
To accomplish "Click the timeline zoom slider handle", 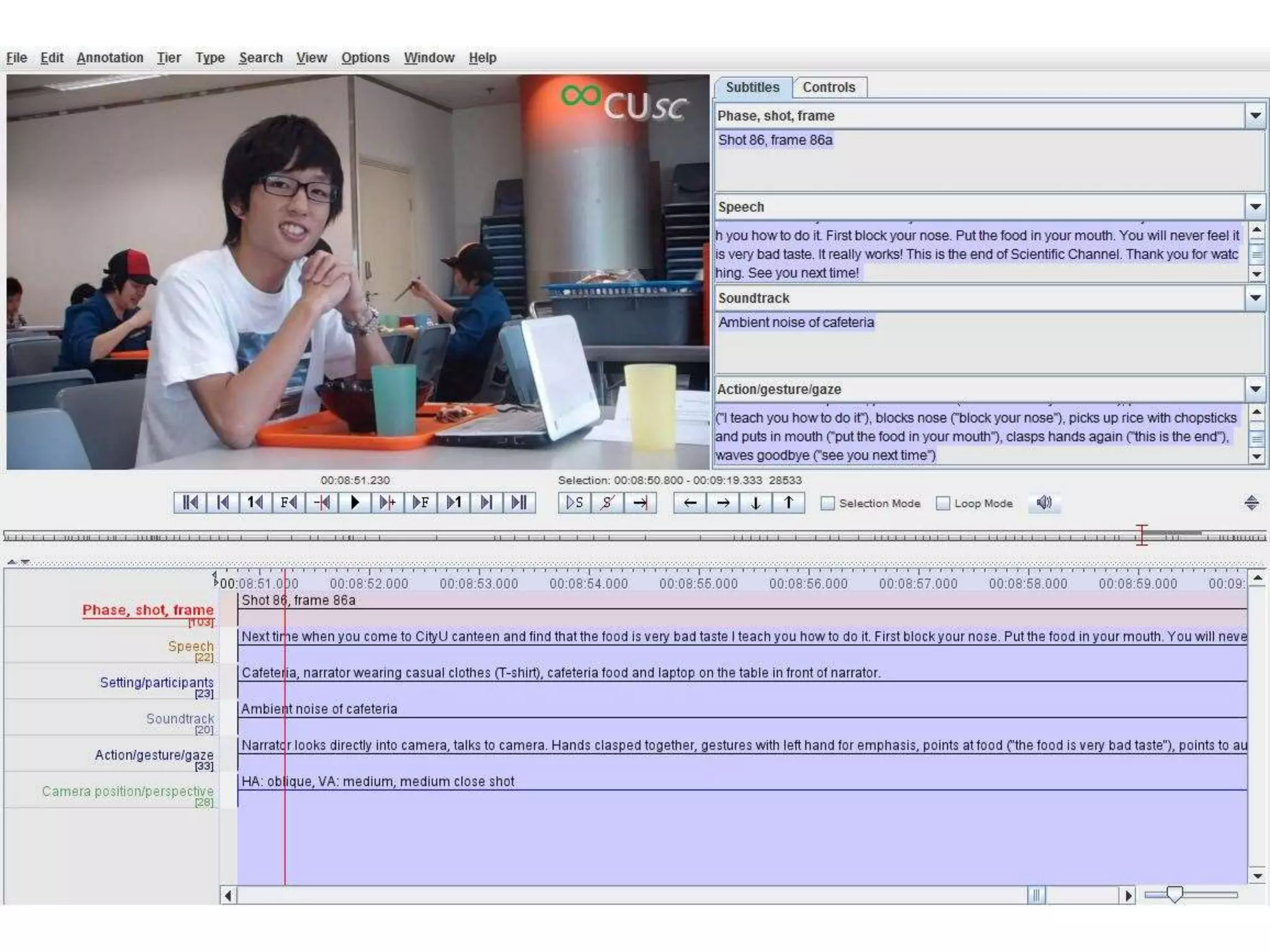I will click(x=1174, y=894).
